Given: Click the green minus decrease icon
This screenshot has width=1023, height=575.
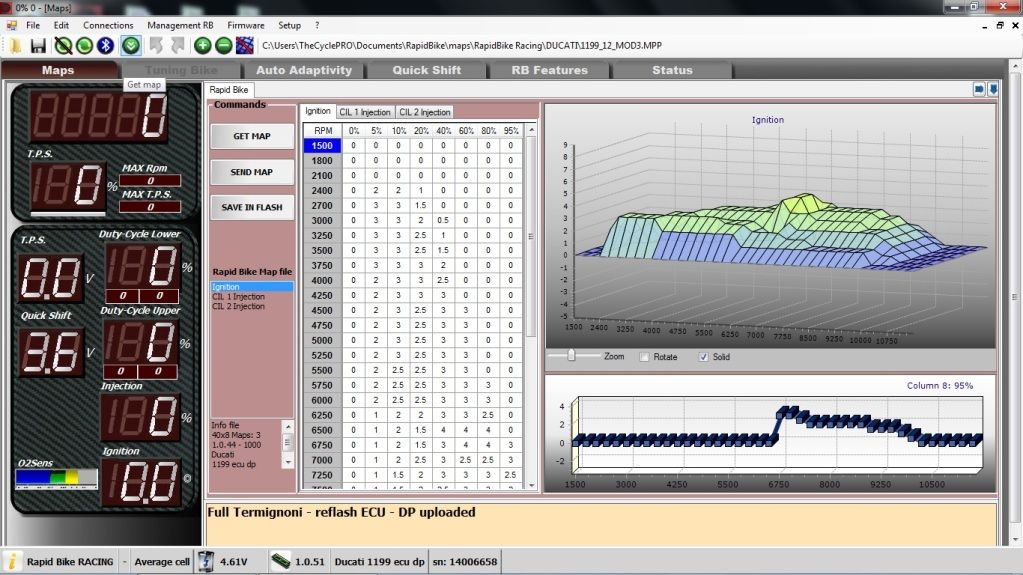Looking at the screenshot, I should click(223, 45).
